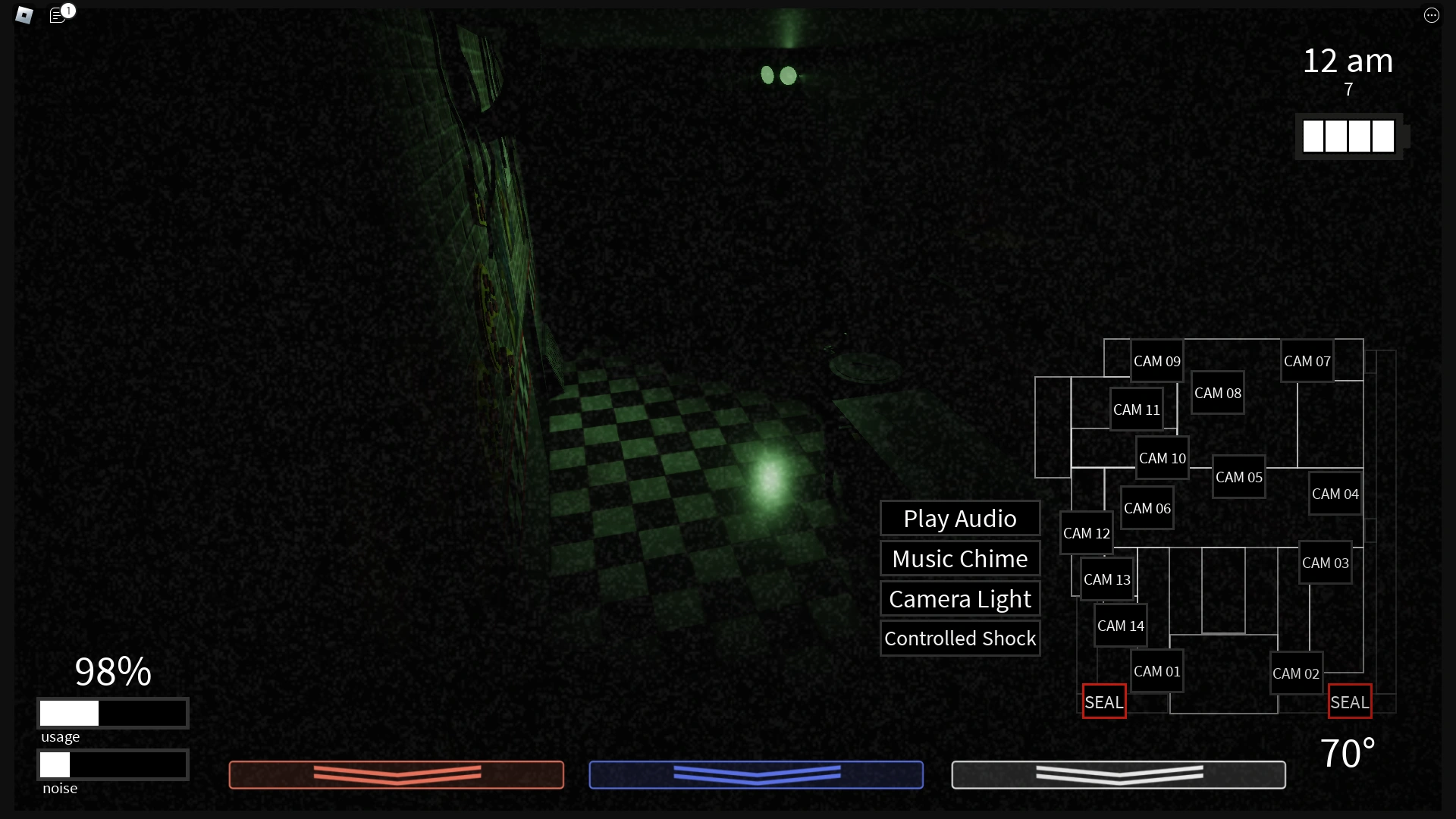Click the usage meter bar
This screenshot has height=819, width=1456.
(113, 713)
